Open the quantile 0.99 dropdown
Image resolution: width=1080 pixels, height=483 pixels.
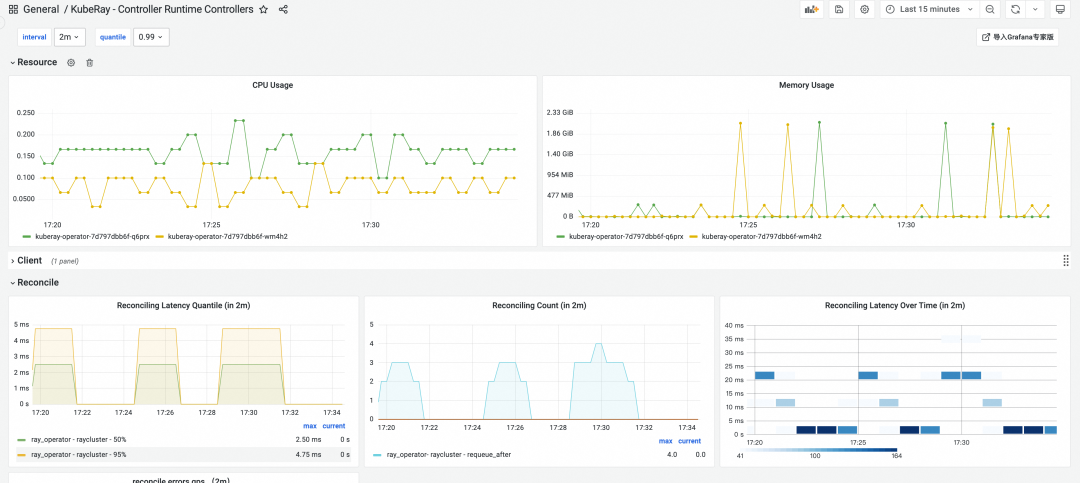151,37
